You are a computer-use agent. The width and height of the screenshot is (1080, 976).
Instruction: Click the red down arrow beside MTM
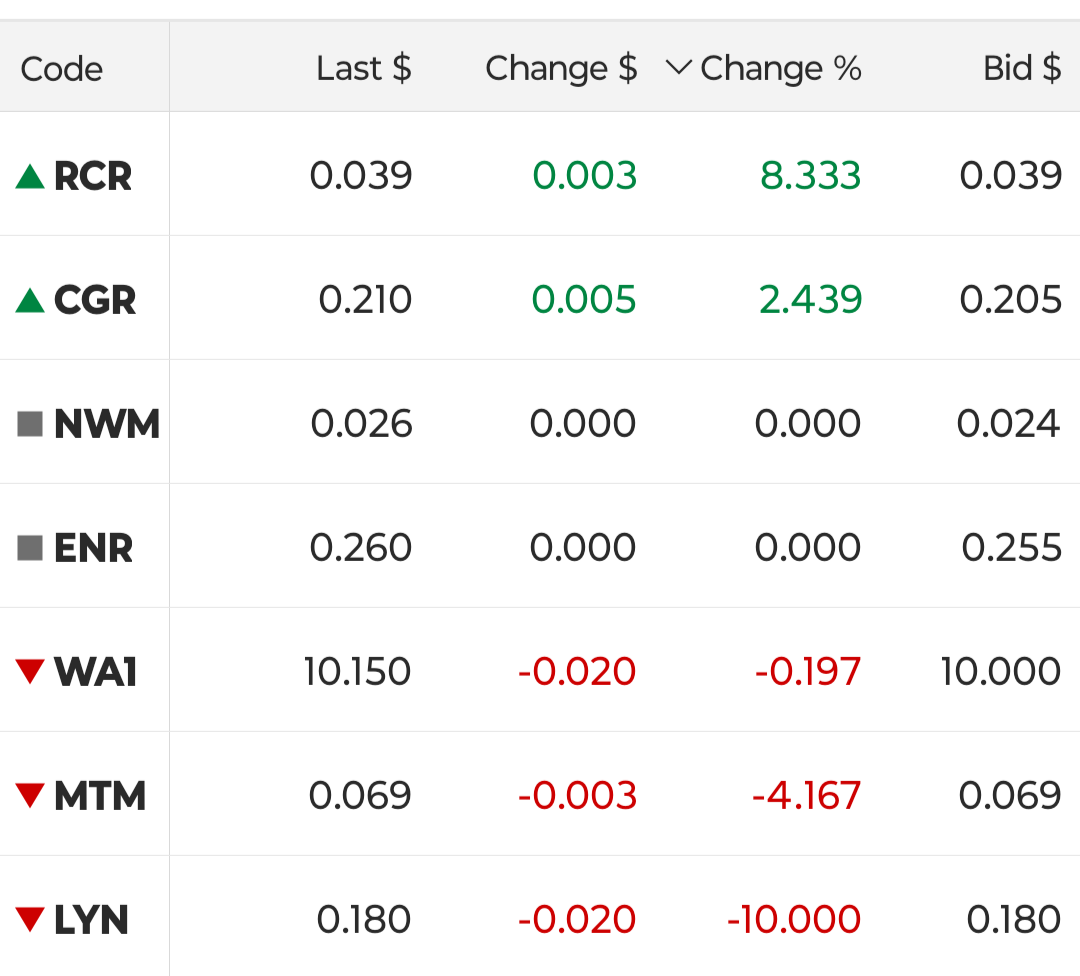[30, 796]
